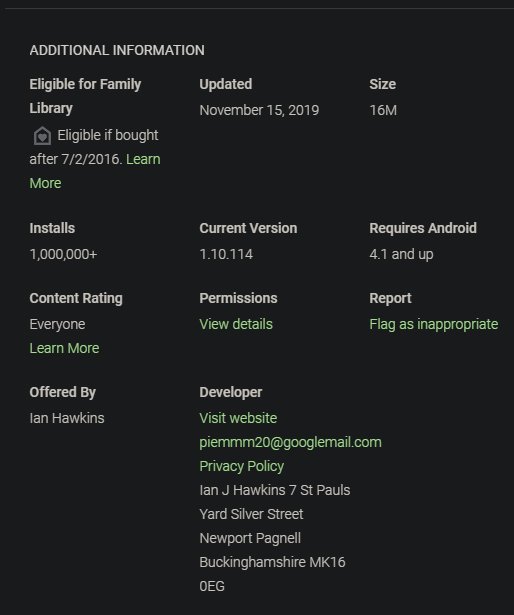The height and width of the screenshot is (615, 514).
Task: Select the 16M size value
Action: (x=383, y=110)
